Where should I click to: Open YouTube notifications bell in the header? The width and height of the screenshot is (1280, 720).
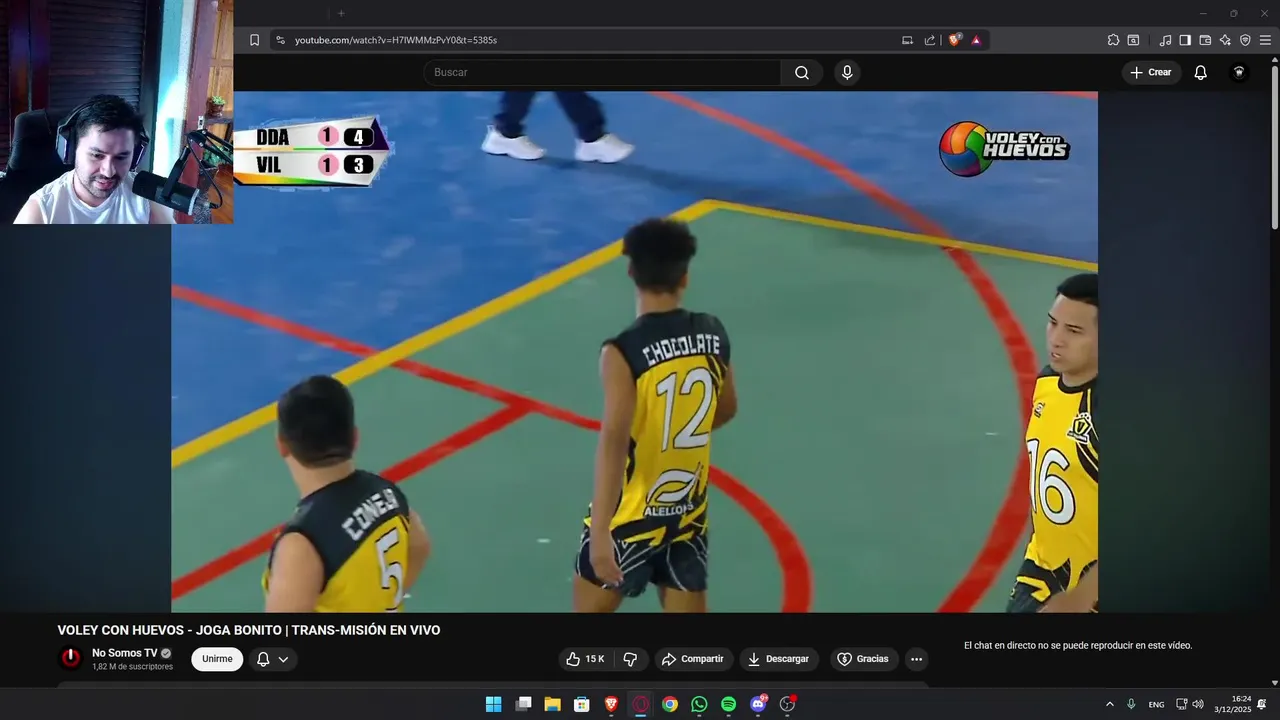[x=1201, y=72]
